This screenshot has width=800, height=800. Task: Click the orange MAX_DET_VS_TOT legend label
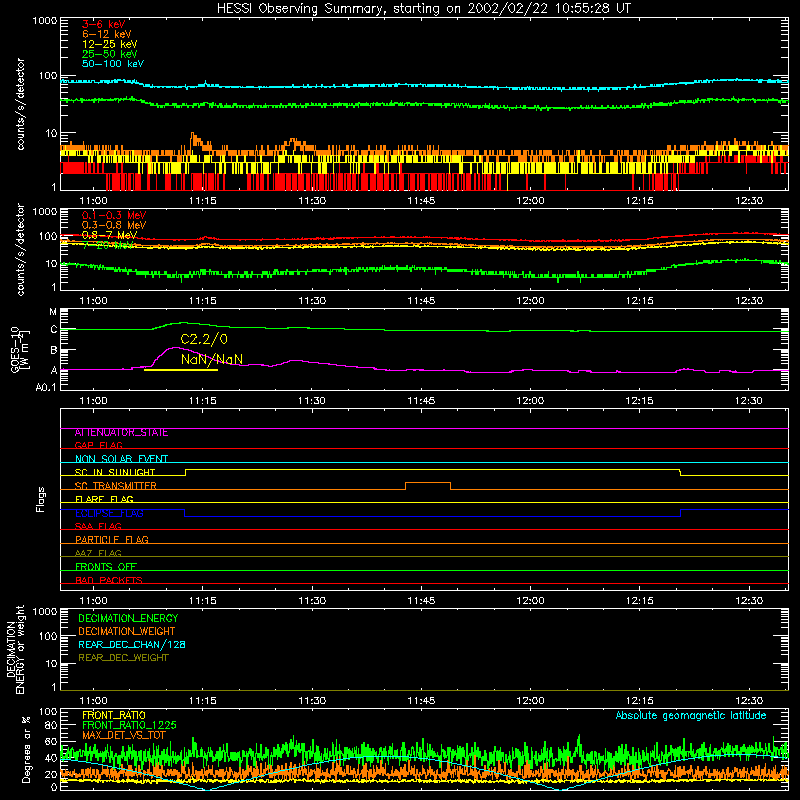(123, 735)
